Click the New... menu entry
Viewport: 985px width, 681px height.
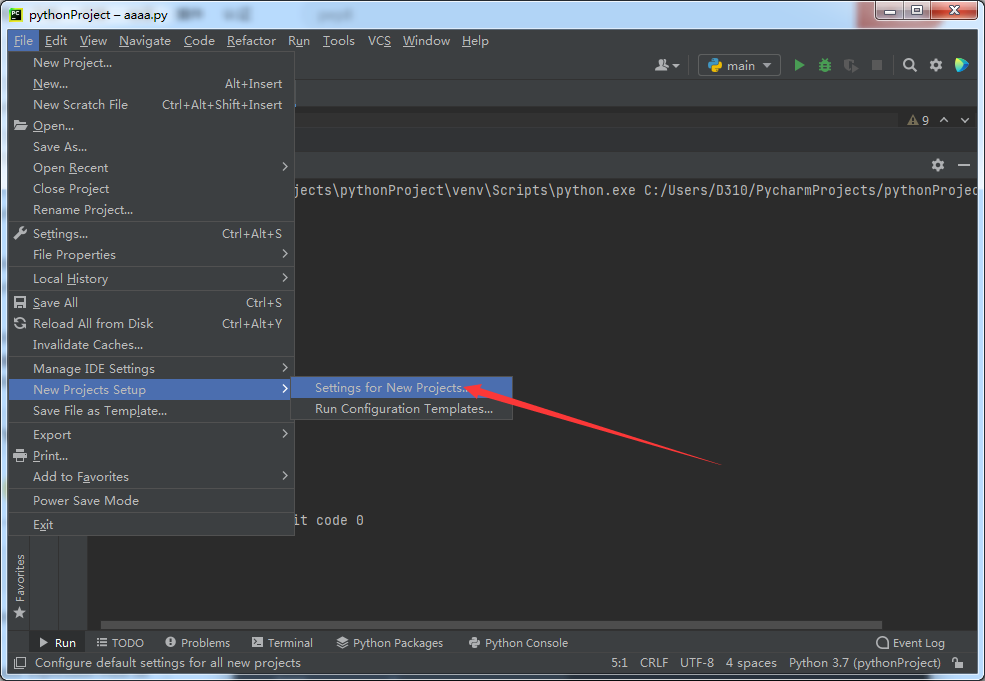[151, 84]
